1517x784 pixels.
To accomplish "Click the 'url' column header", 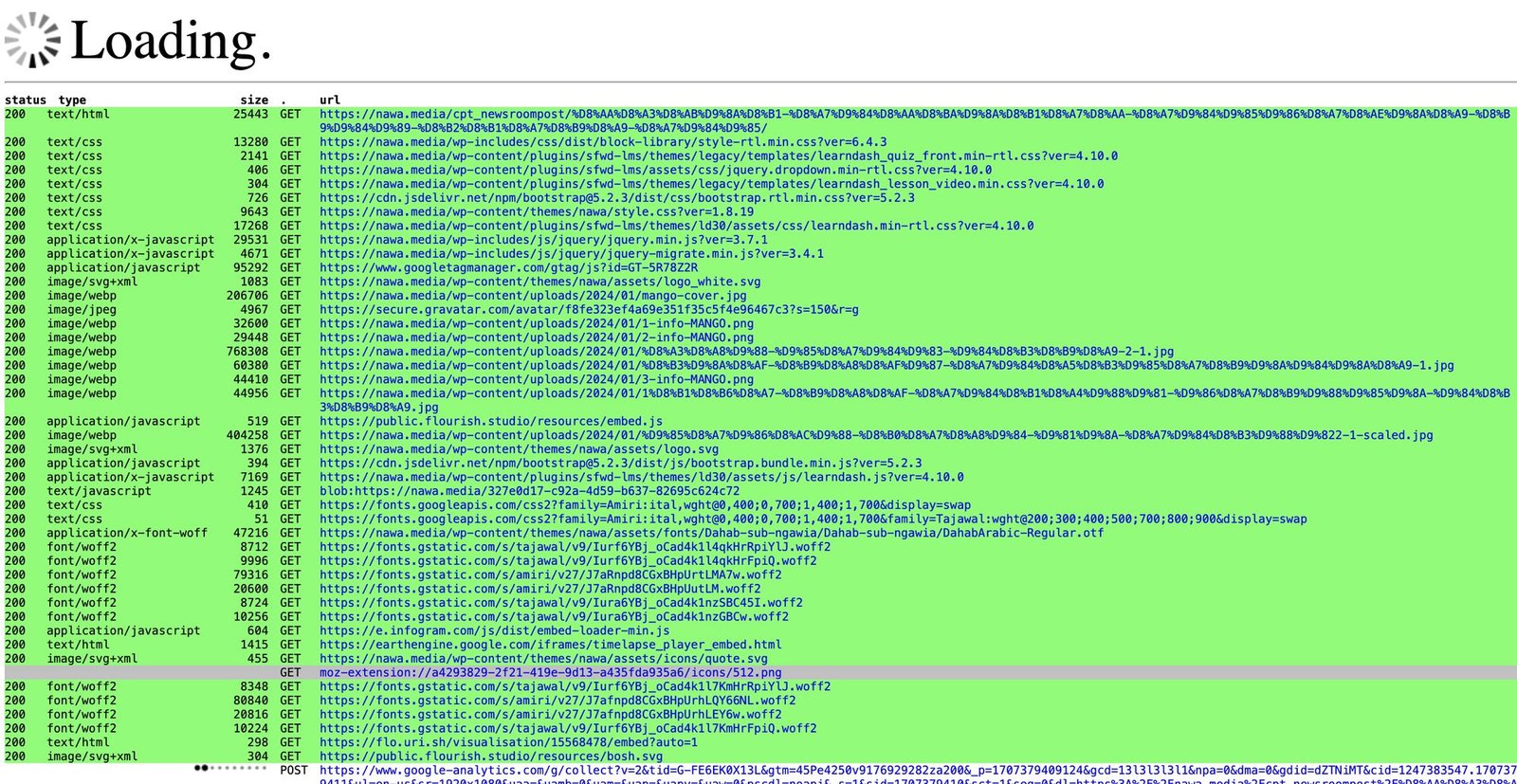I will pos(330,100).
